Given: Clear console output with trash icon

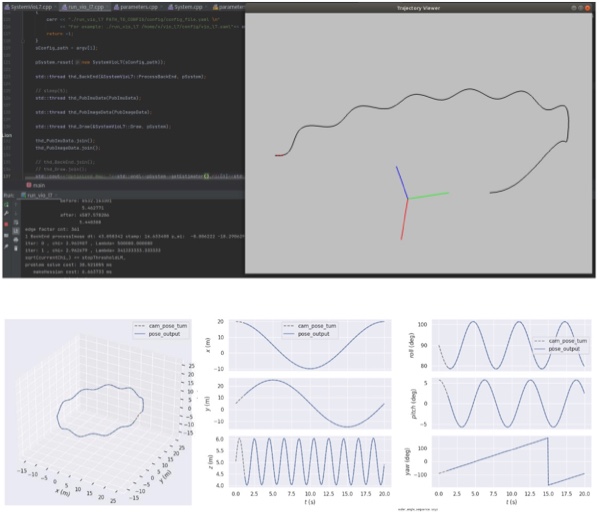Looking at the screenshot, I should 16,249.
